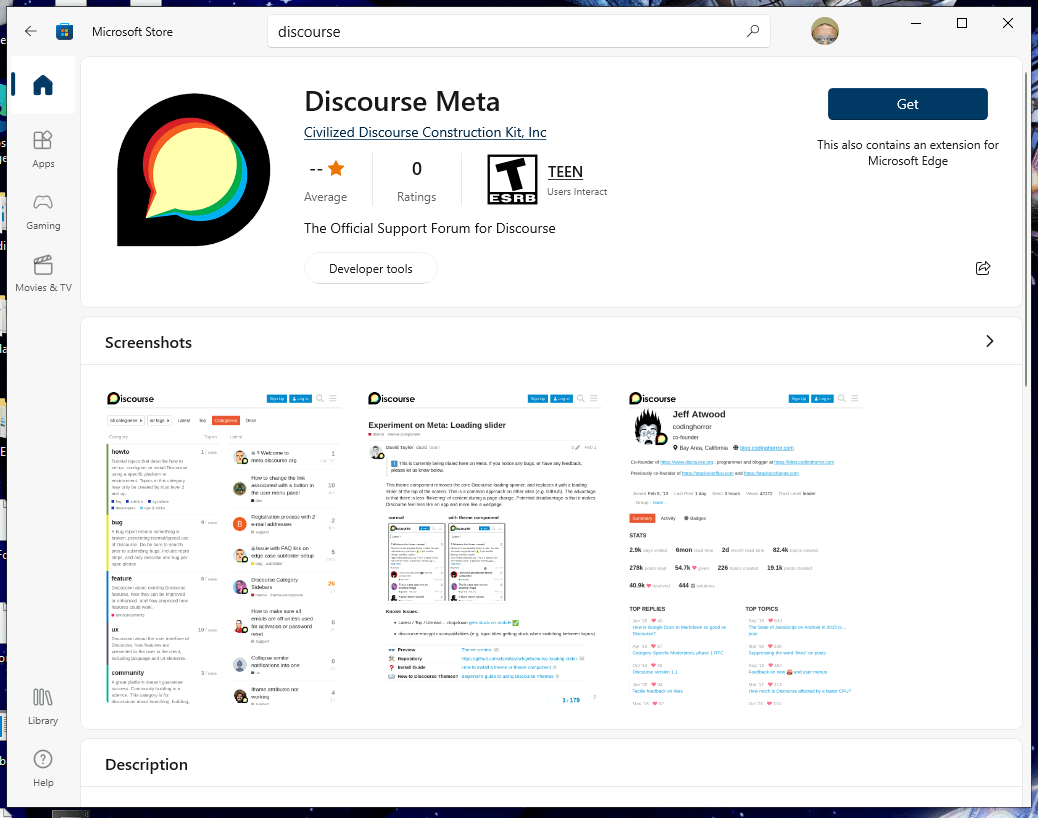Viewport: 1038px width, 818px height.
Task: Open the user profile avatar
Action: click(825, 31)
